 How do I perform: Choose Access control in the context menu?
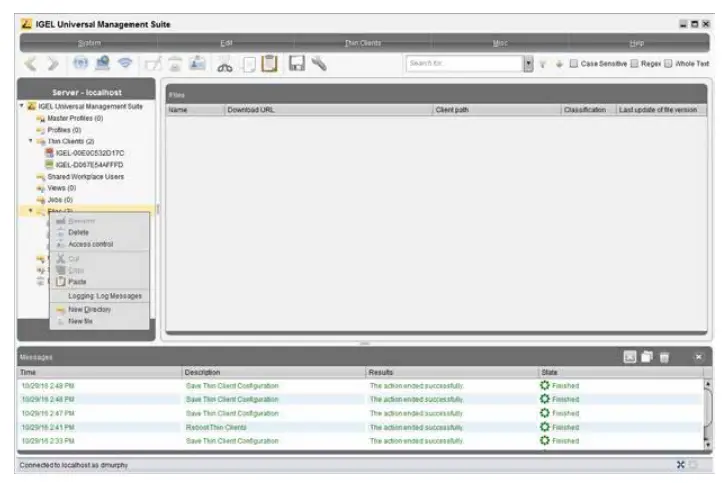(x=99, y=244)
